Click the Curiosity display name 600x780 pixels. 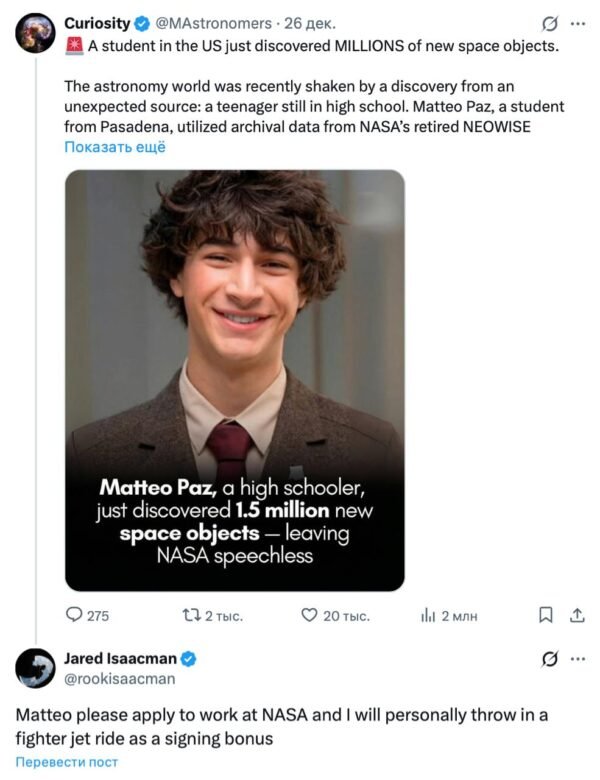click(x=97, y=23)
